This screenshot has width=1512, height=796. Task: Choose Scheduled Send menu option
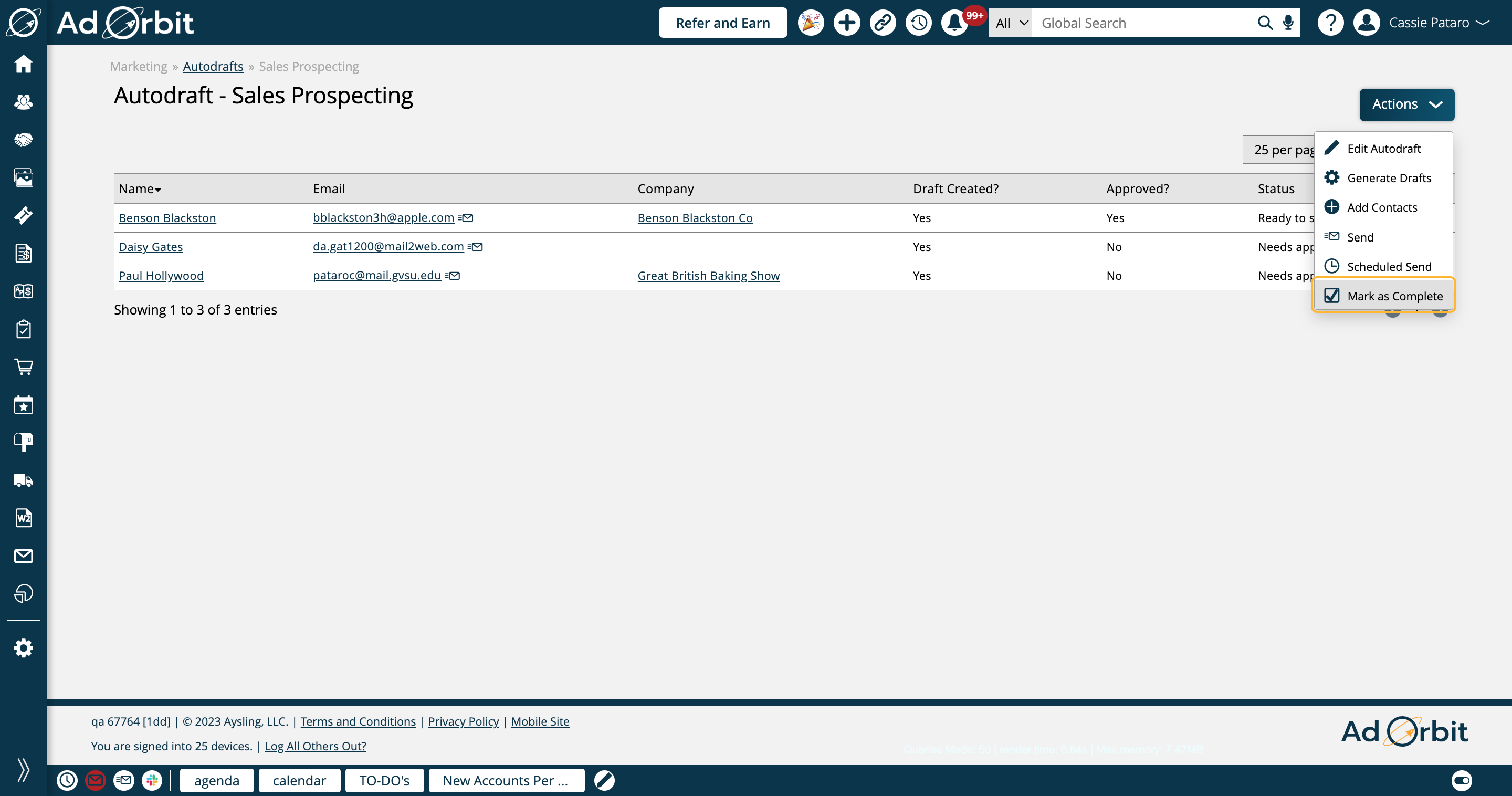[1389, 267]
